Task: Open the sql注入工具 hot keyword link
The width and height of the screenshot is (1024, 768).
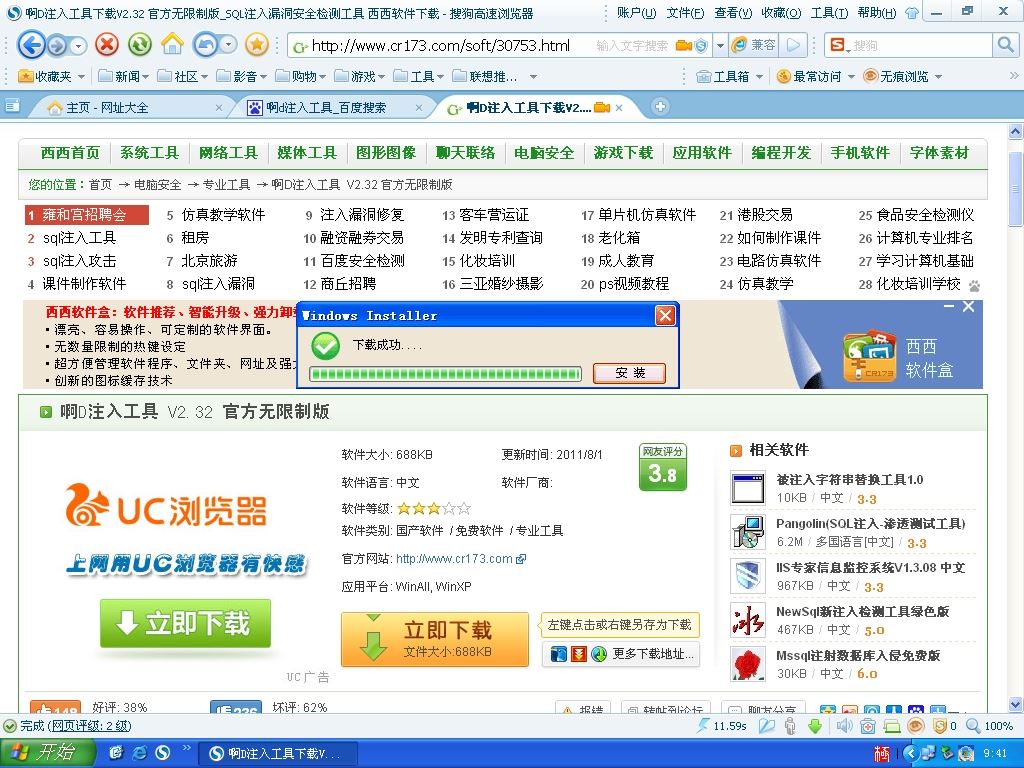Action: point(79,238)
